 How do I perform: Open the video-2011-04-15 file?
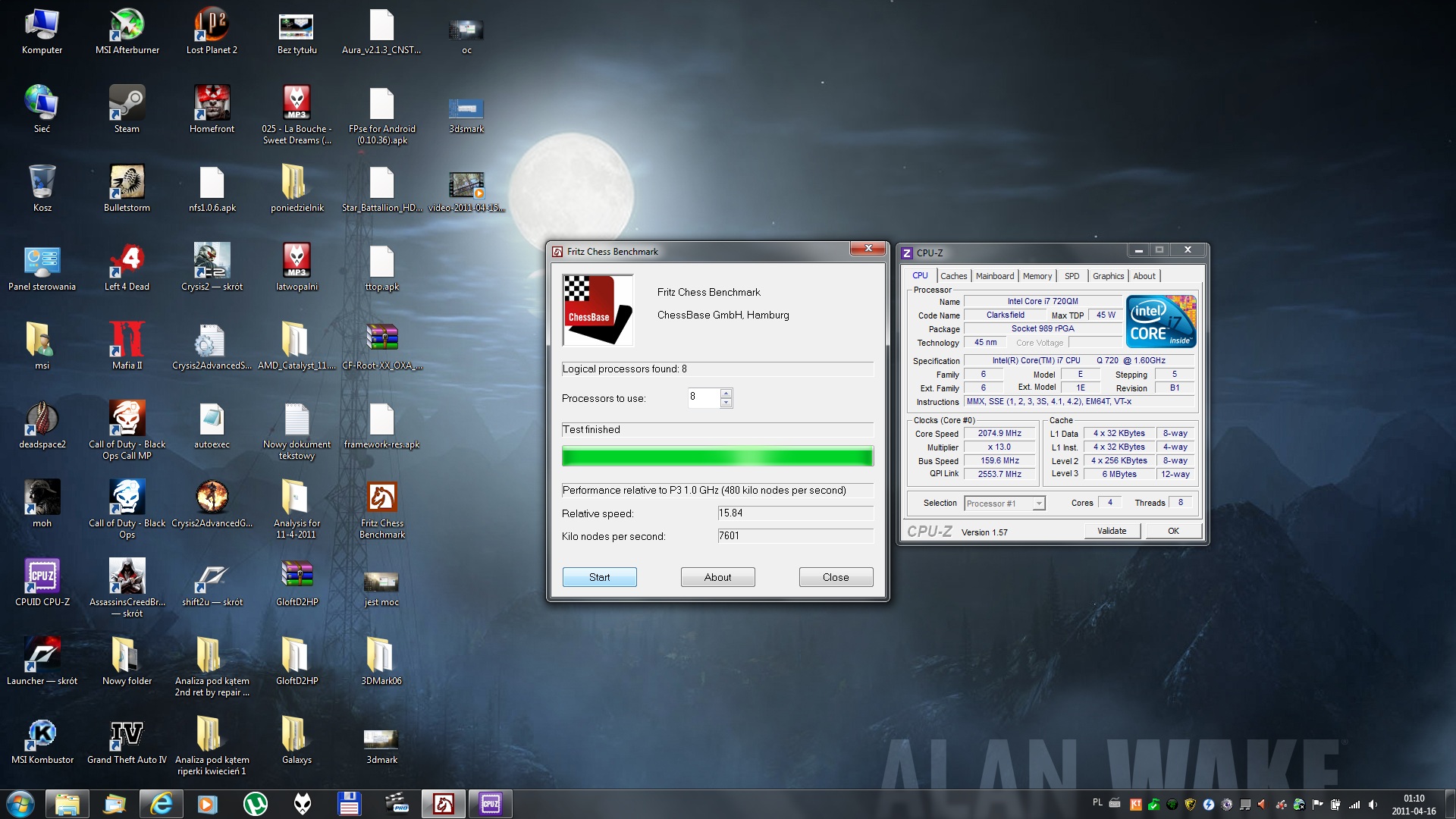click(x=466, y=190)
